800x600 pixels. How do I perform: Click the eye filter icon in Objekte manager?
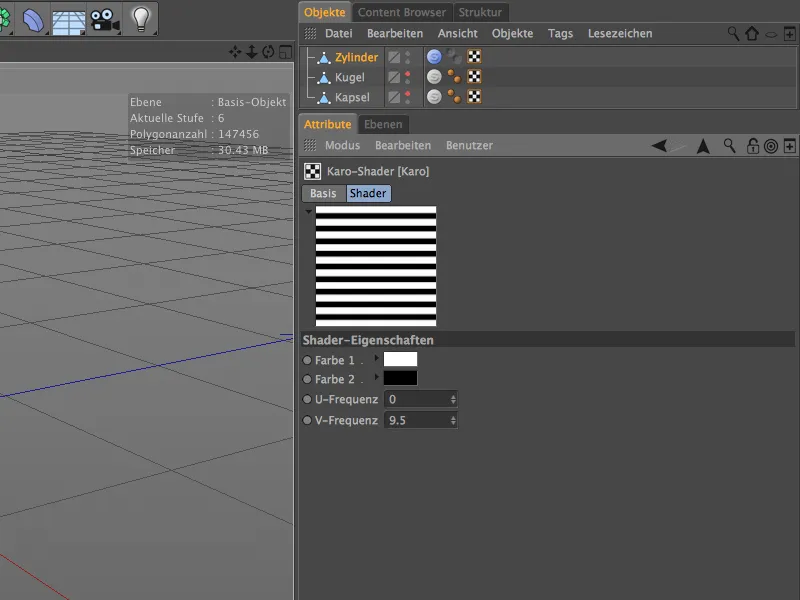coord(771,35)
